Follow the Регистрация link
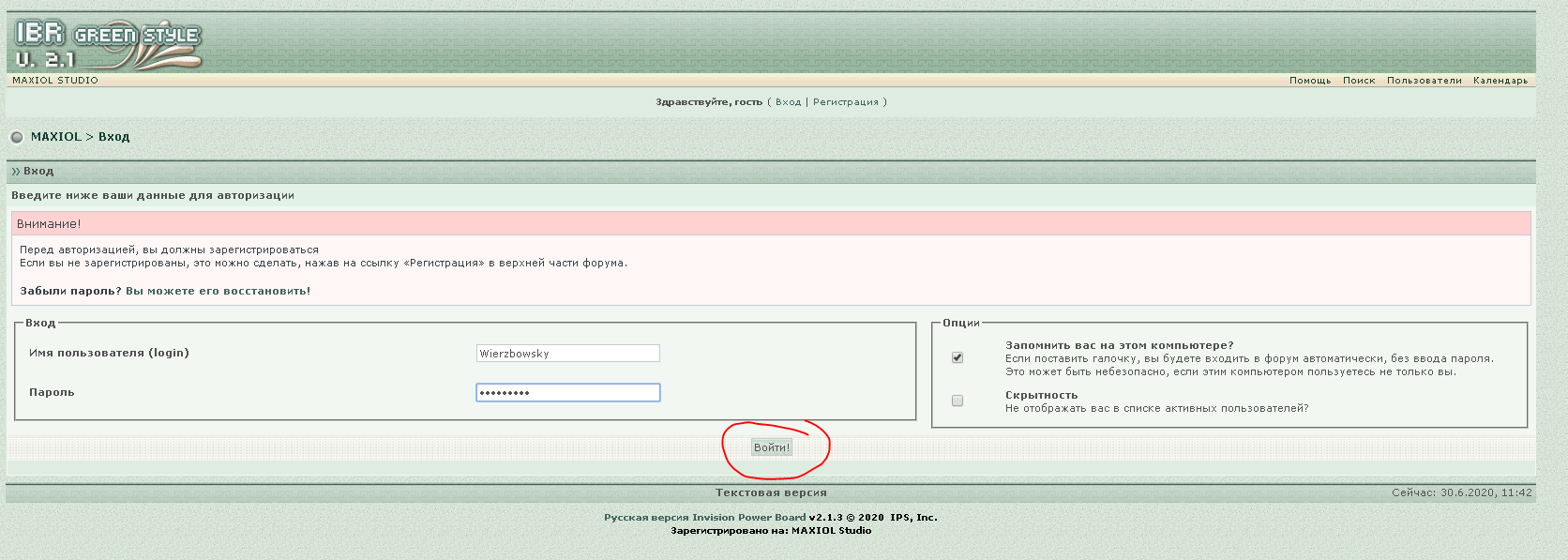Viewport: 1568px width, 560px height. (x=845, y=102)
